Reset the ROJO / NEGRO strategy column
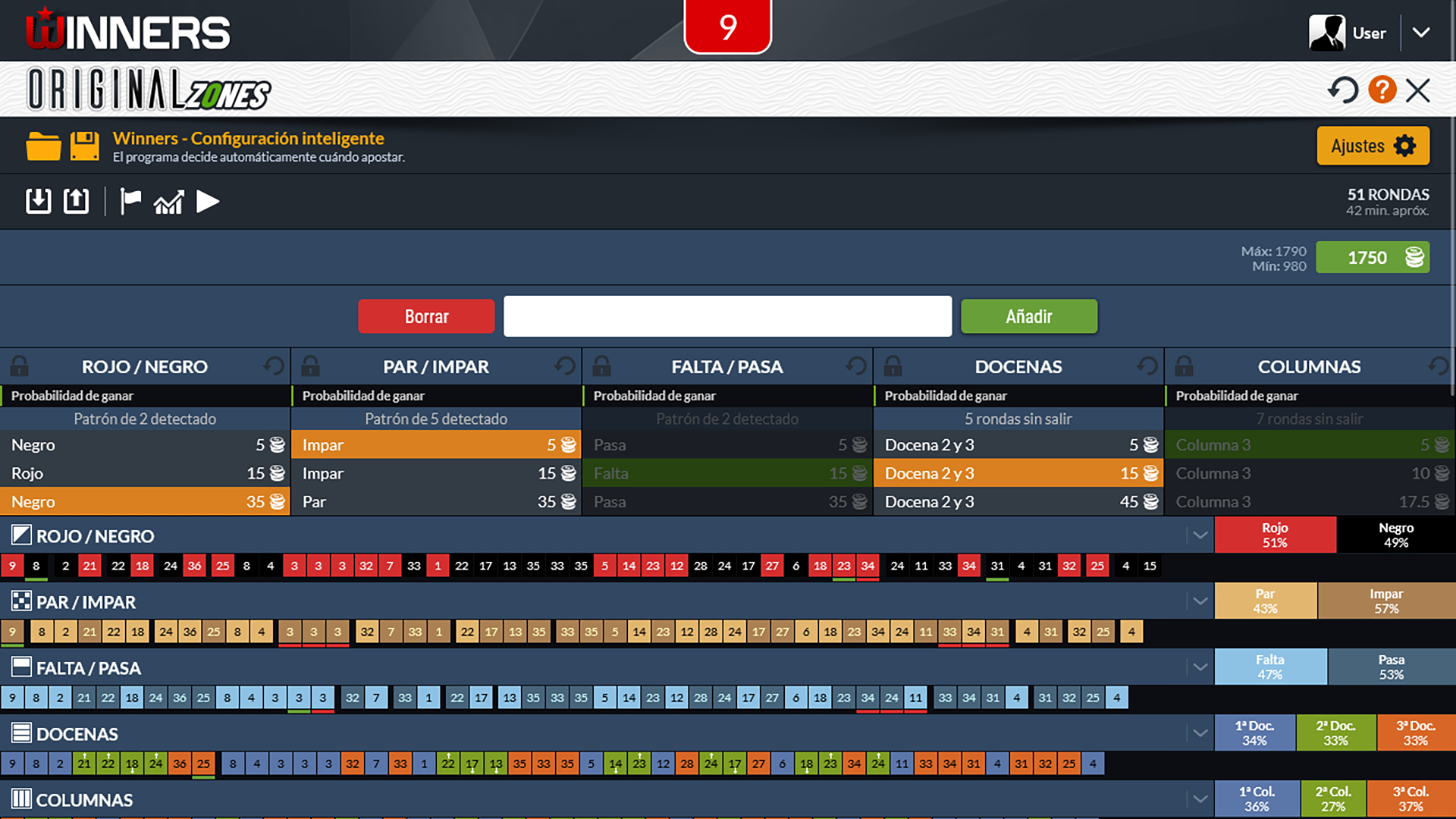Image resolution: width=1456 pixels, height=819 pixels. 274,366
